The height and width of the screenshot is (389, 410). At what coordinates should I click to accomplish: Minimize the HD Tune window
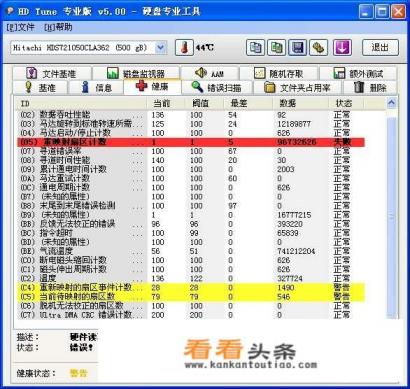tap(366, 12)
